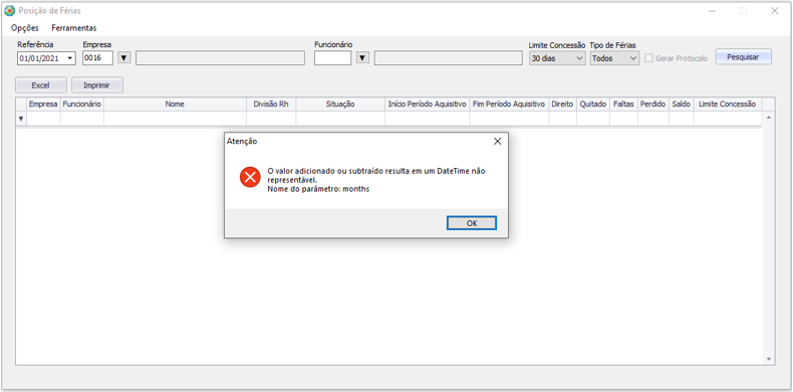
Task: Sort by the Nome column header
Action: (x=175, y=104)
